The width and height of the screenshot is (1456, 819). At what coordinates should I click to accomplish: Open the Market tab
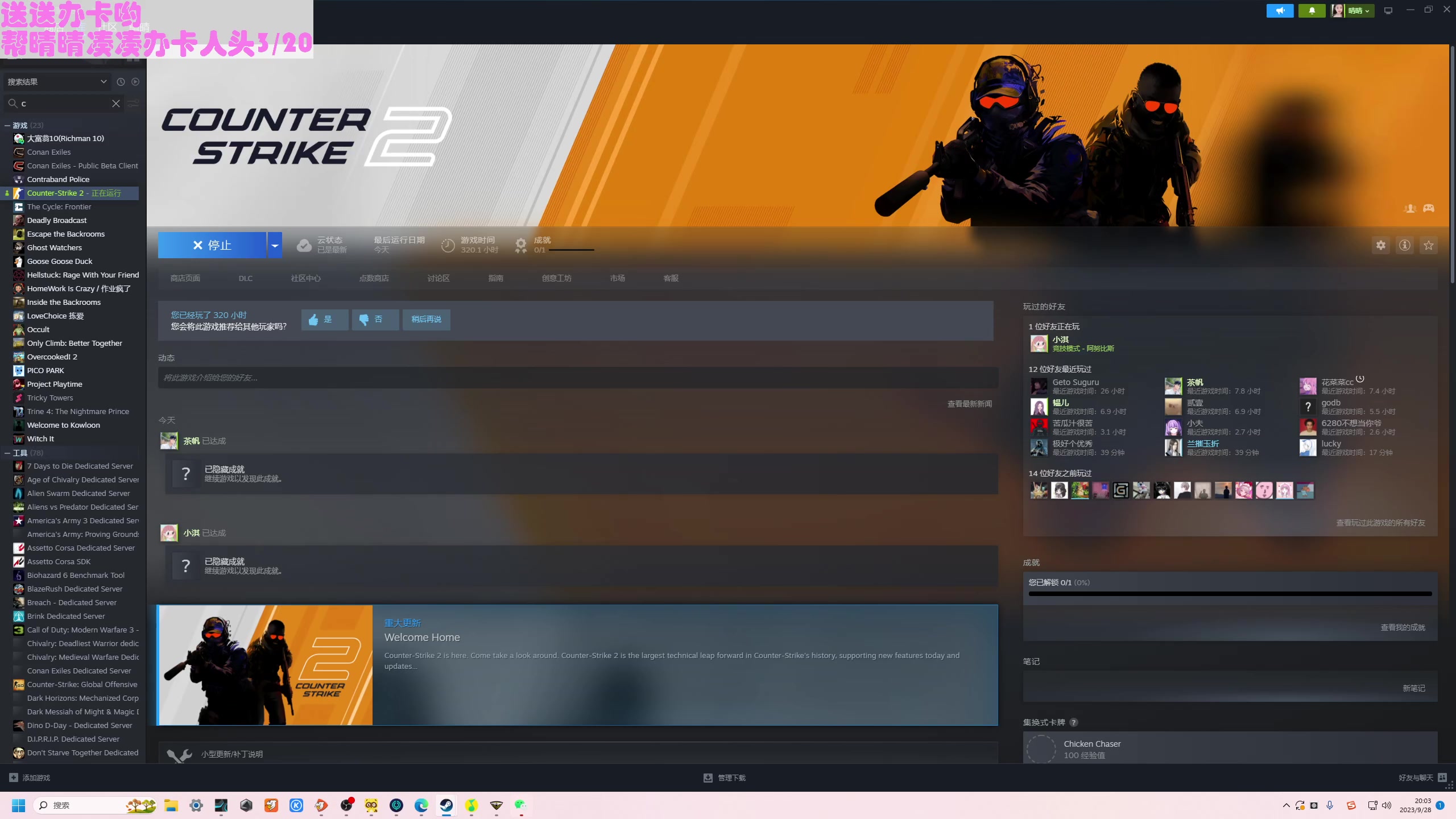[618, 278]
